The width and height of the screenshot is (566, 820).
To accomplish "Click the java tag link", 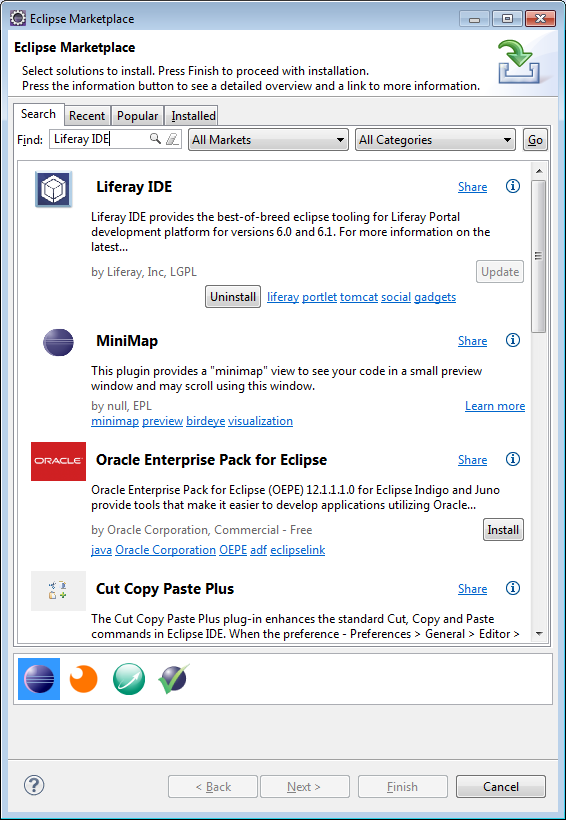I will pyautogui.click(x=101, y=550).
